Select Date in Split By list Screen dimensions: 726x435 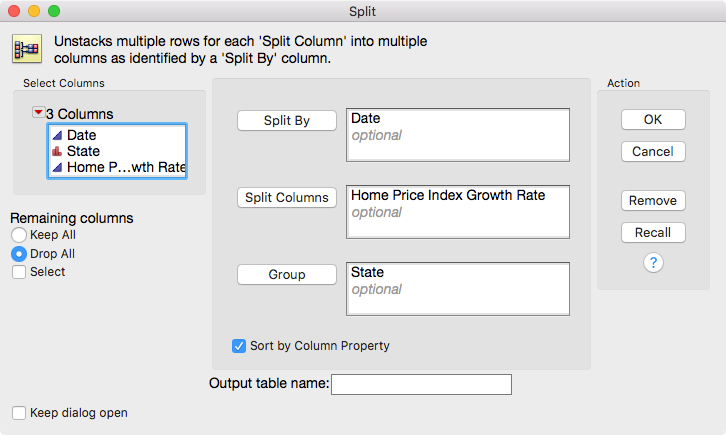(366, 118)
